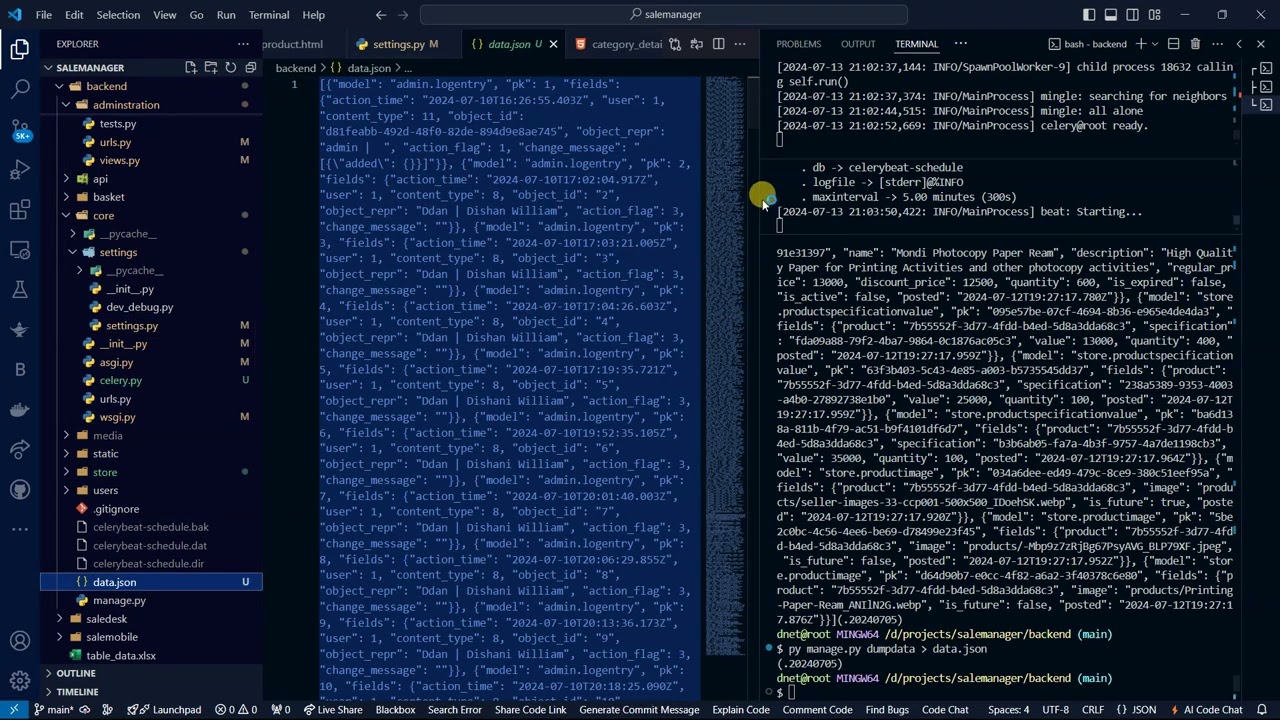1280x720 pixels.
Task: Click the main branch status bar item
Action: pyautogui.click(x=54, y=710)
